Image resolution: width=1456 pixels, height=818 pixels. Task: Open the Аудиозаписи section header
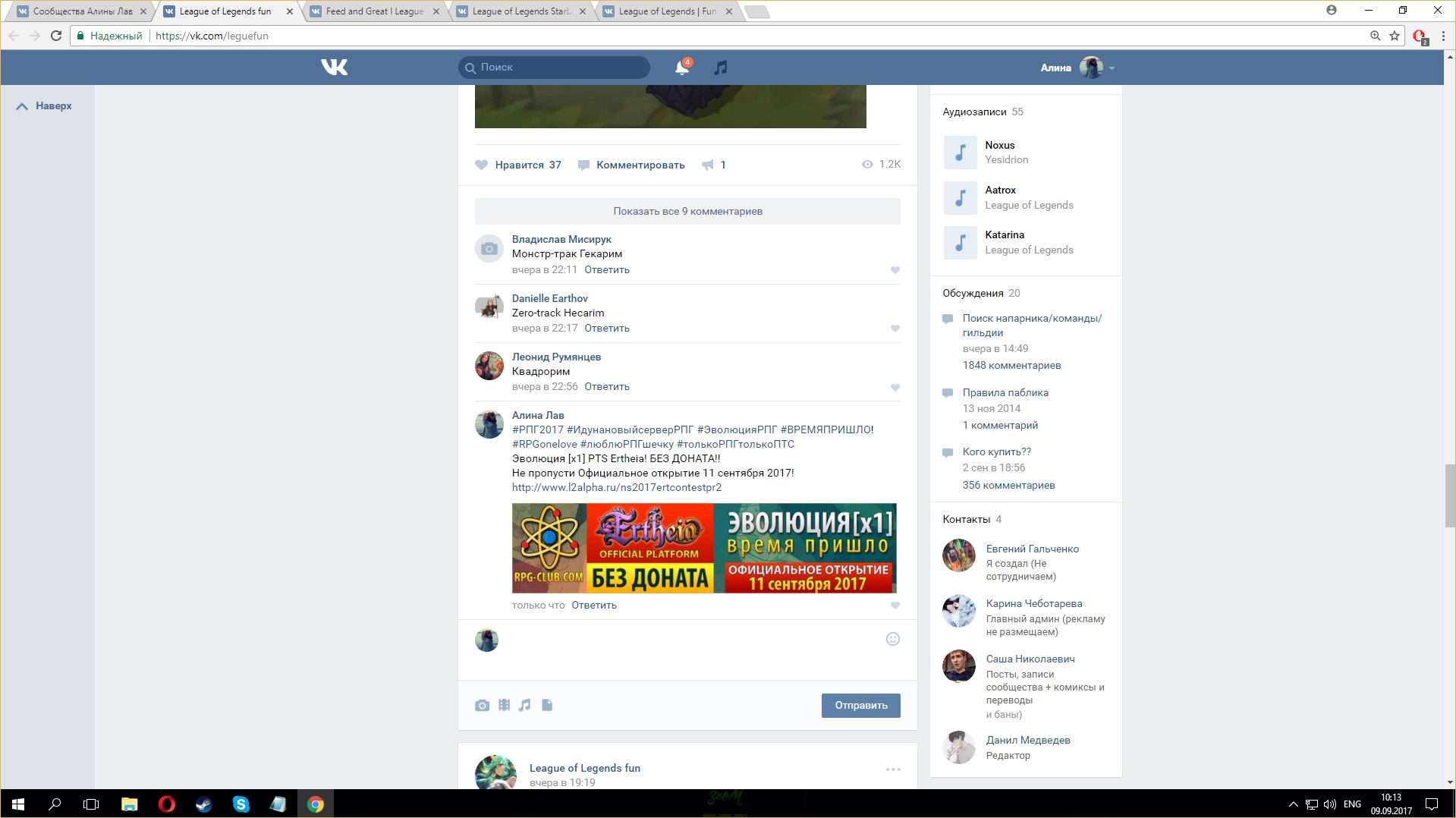tap(983, 112)
